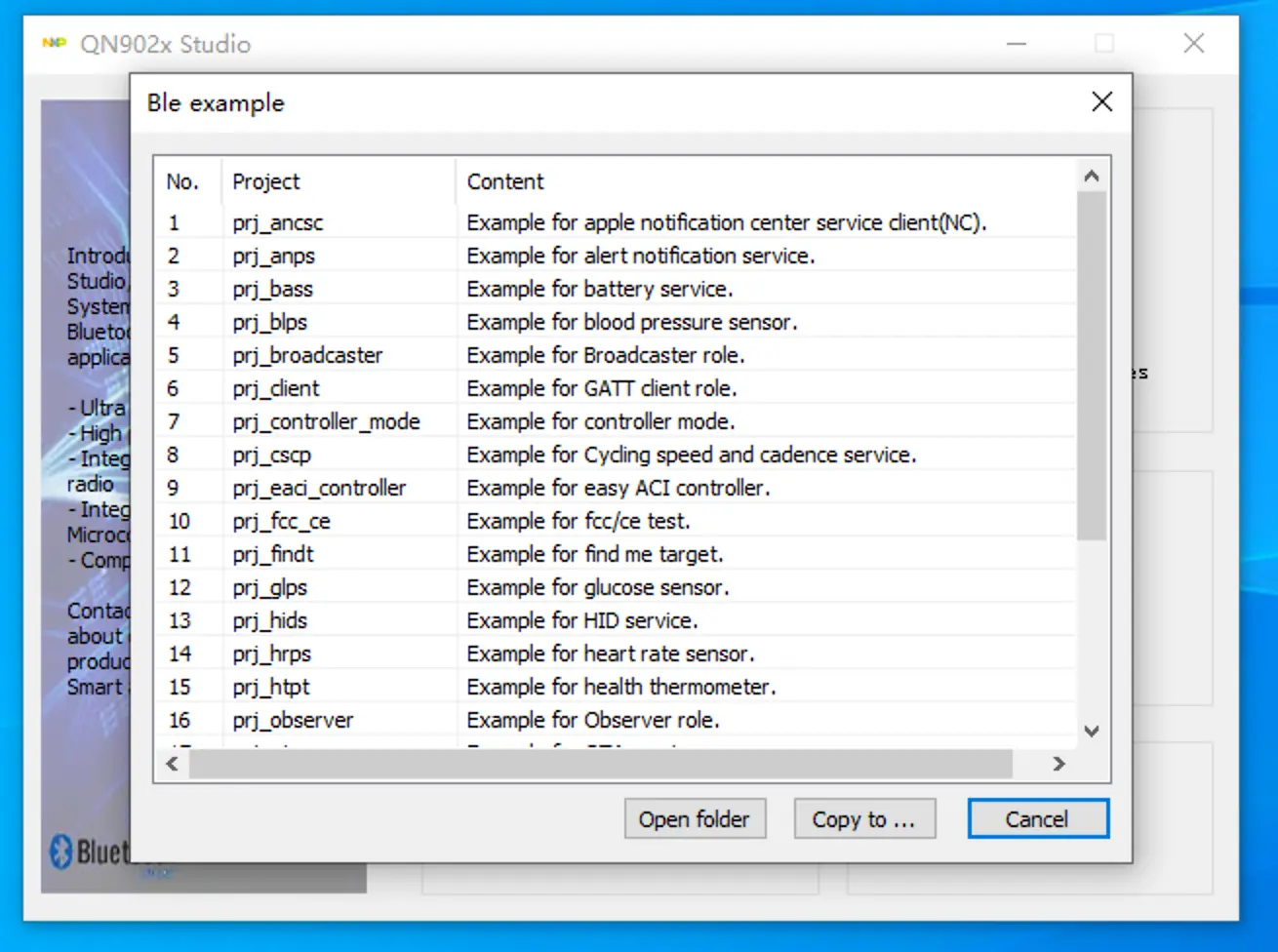Image resolution: width=1278 pixels, height=952 pixels.
Task: Click 'Example for health thermometer.' text
Action: tap(621, 687)
